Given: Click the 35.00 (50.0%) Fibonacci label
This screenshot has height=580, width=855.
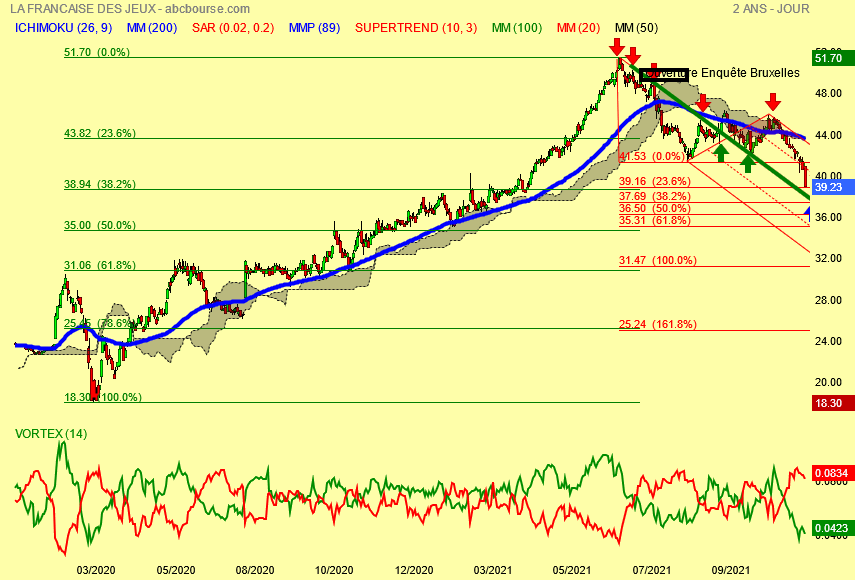Looking at the screenshot, I should tap(100, 225).
